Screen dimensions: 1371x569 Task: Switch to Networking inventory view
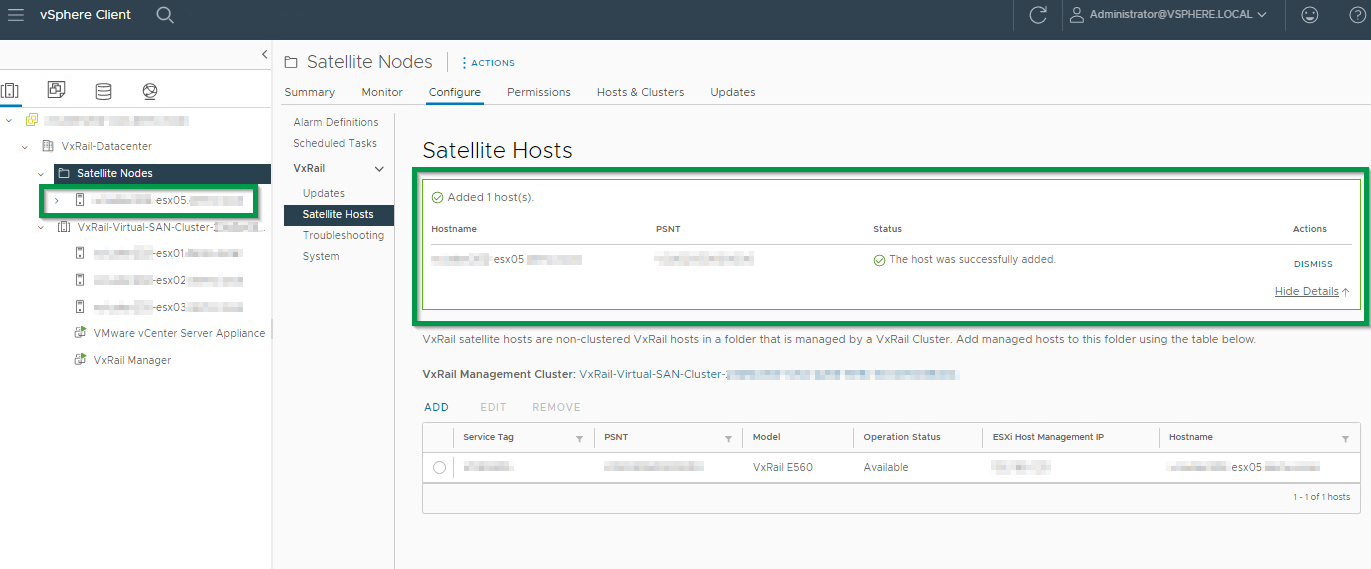(150, 91)
